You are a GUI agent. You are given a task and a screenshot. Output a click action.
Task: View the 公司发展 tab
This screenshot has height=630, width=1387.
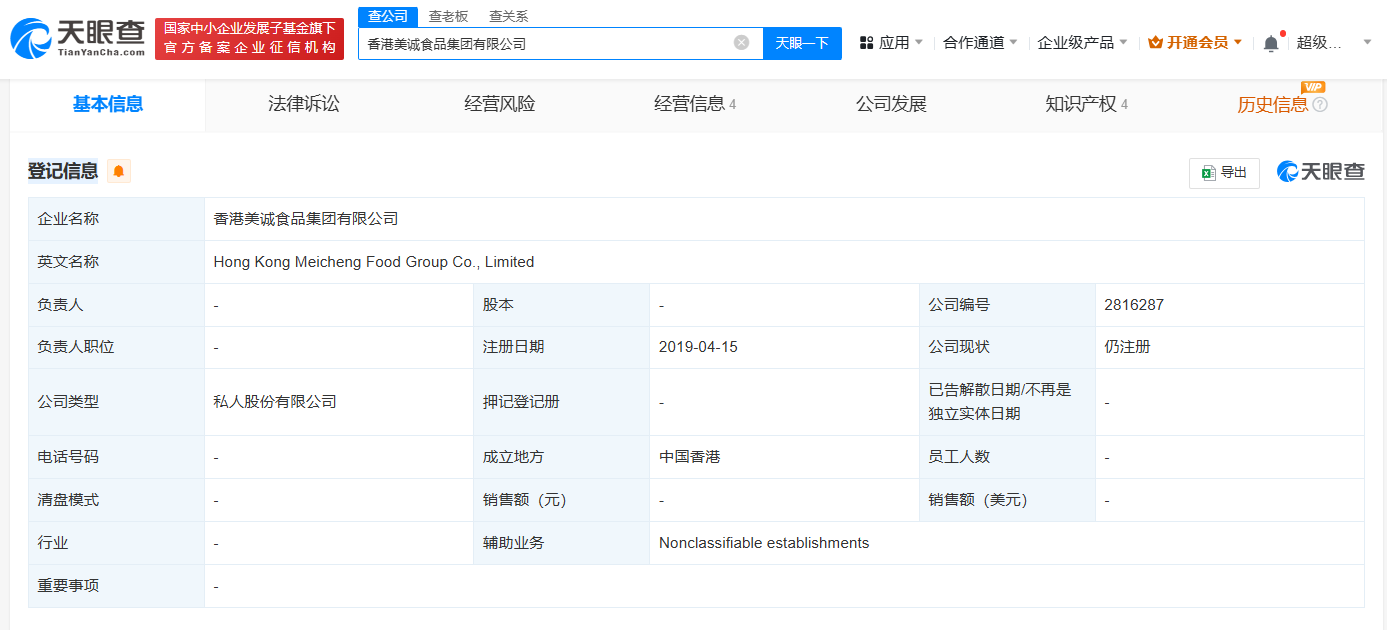pyautogui.click(x=889, y=104)
